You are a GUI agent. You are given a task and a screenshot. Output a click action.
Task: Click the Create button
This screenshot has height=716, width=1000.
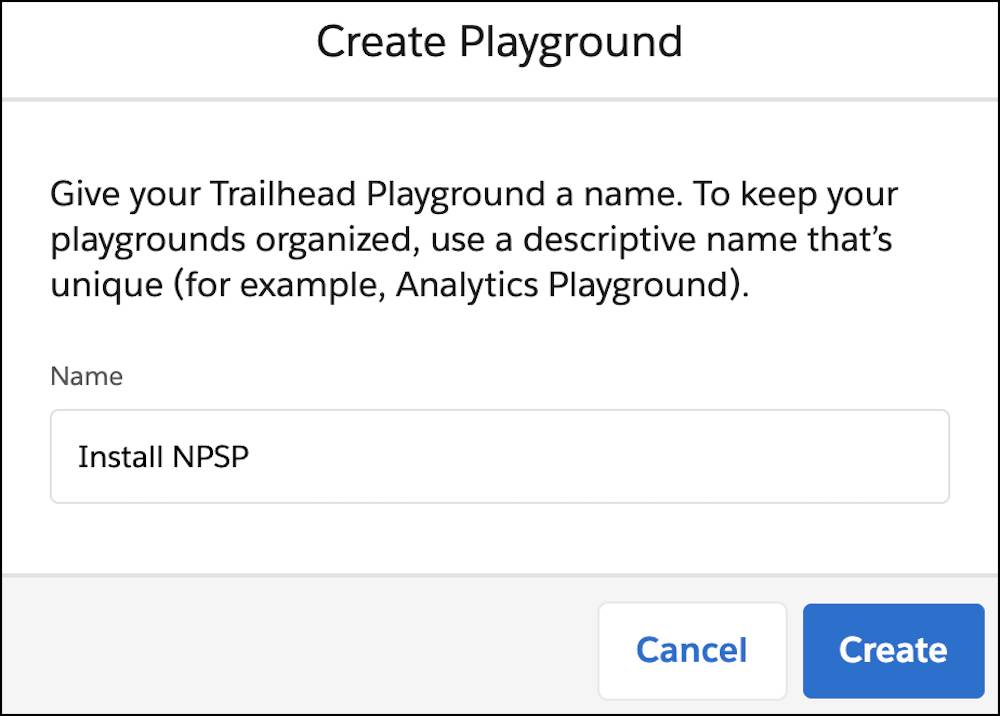893,650
